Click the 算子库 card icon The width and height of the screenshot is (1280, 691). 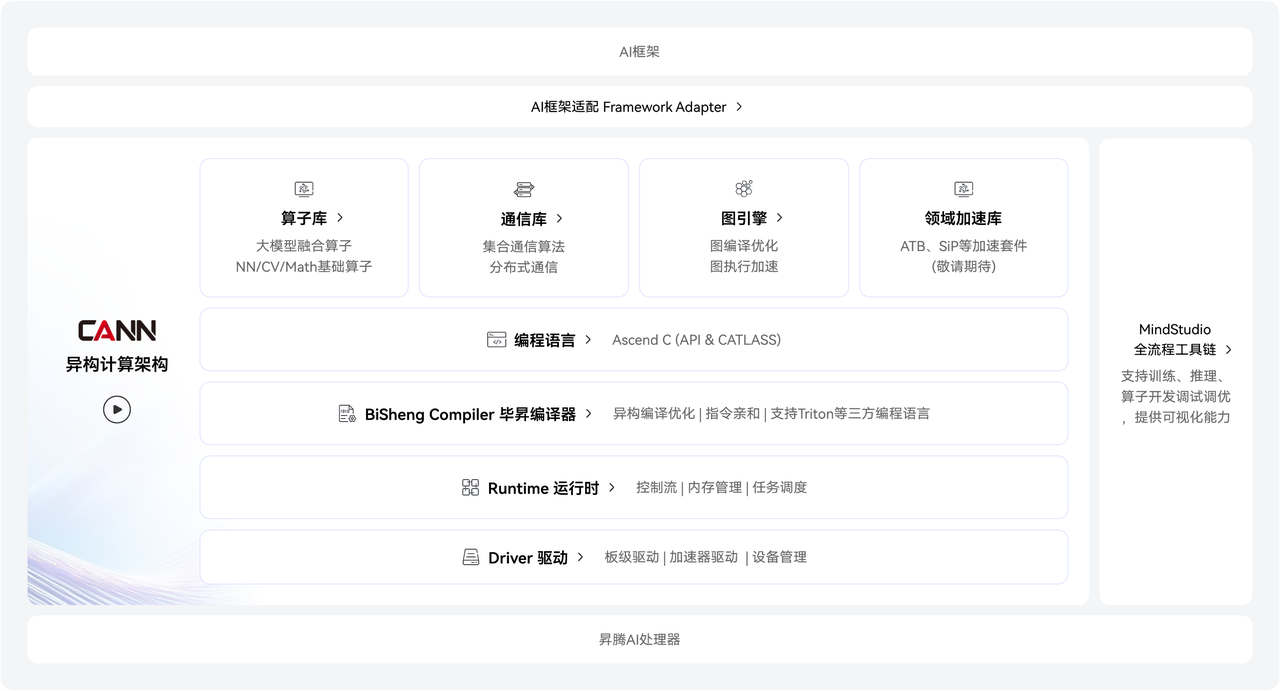(x=304, y=189)
